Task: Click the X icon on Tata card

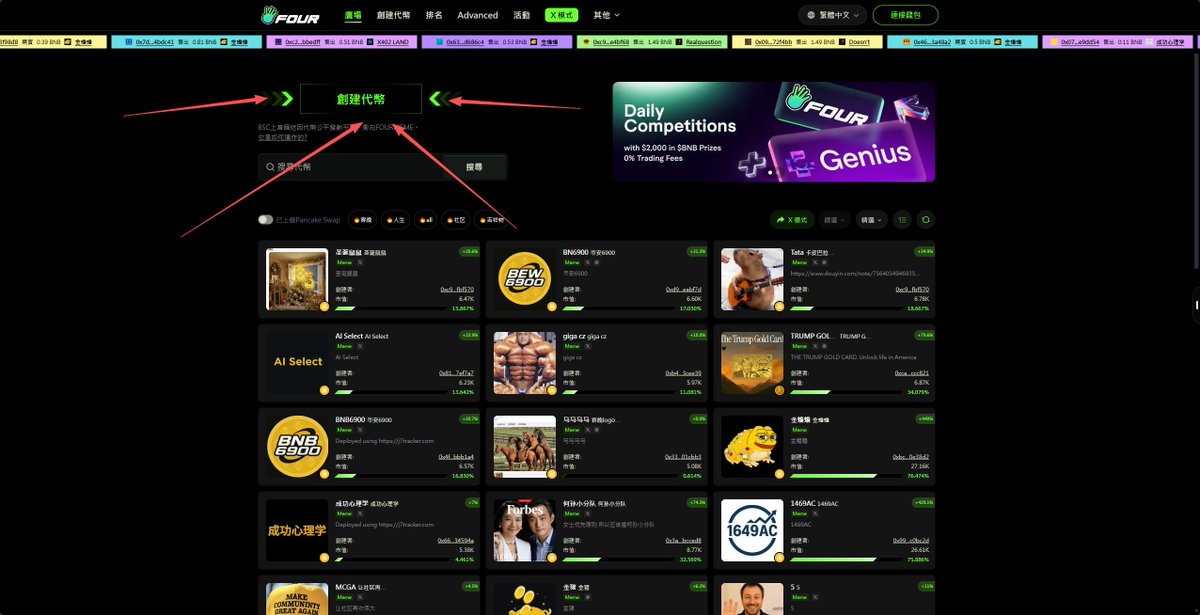Action: point(814,262)
